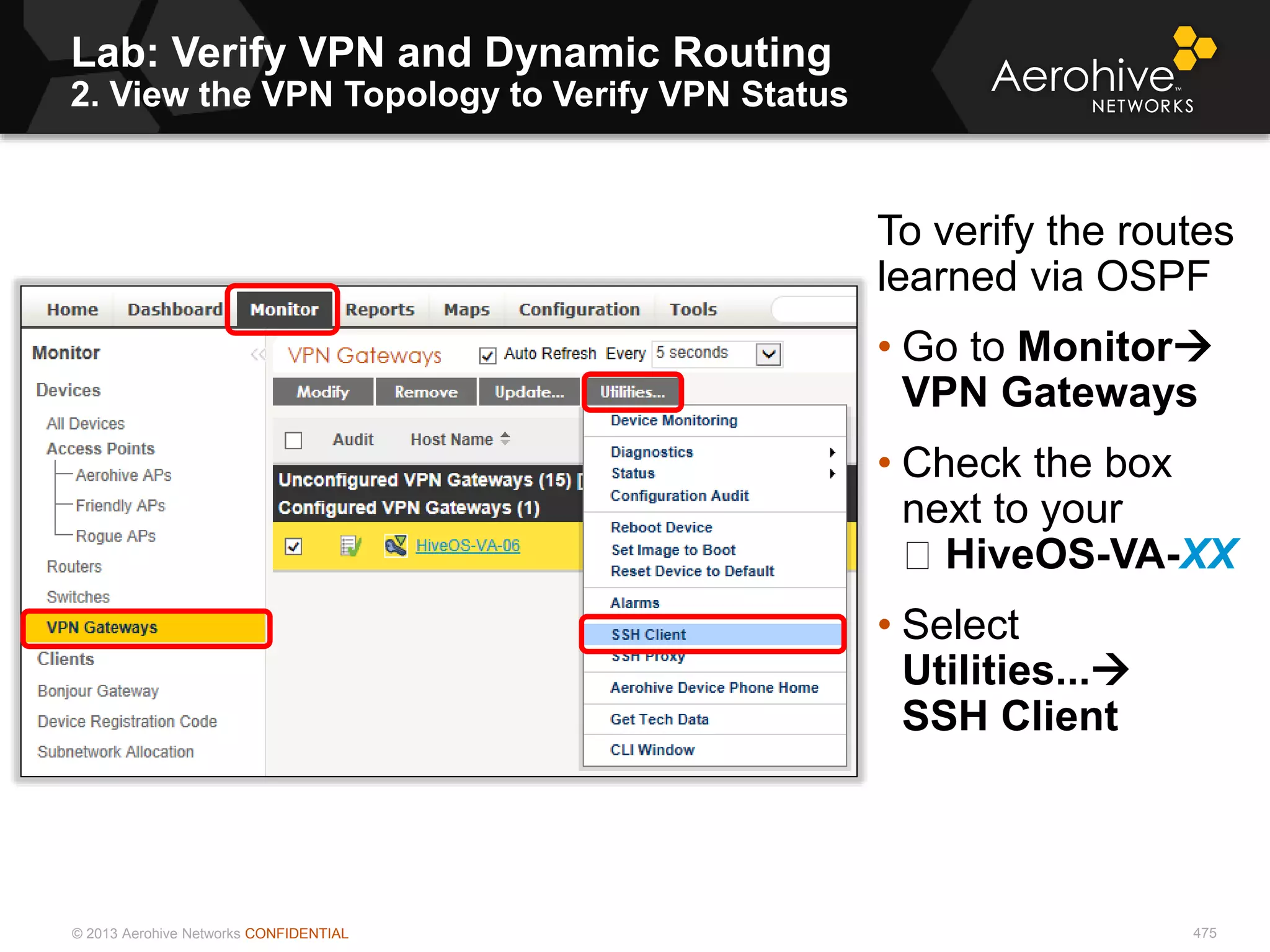The width and height of the screenshot is (1270, 952).
Task: Open Clients section in sidebar
Action: (x=66, y=659)
